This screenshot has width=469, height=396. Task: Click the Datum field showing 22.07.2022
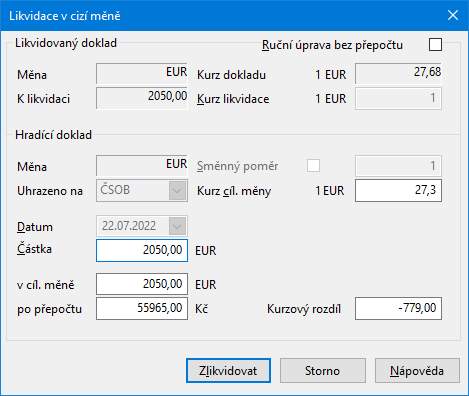coord(142,226)
